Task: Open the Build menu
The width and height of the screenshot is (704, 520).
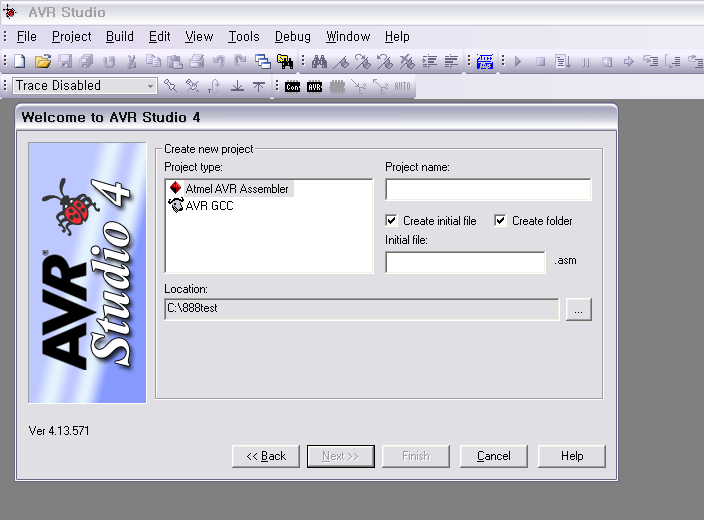Action: 119,36
